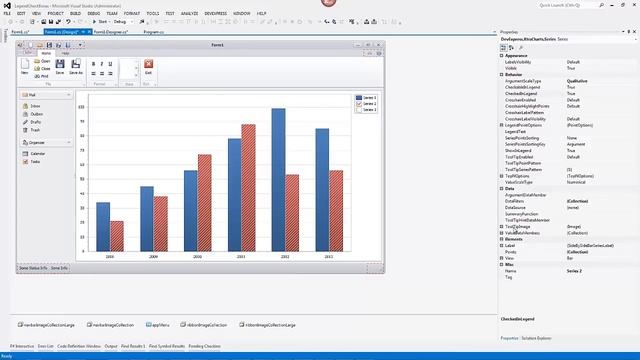Screen dimensions: 640x360
Task: Click the Bold formatting icon
Action: click(93, 64)
